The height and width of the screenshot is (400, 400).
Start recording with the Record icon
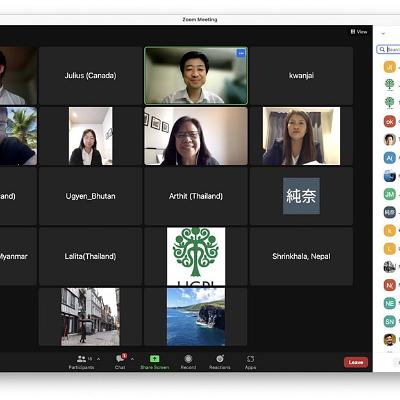click(x=188, y=359)
